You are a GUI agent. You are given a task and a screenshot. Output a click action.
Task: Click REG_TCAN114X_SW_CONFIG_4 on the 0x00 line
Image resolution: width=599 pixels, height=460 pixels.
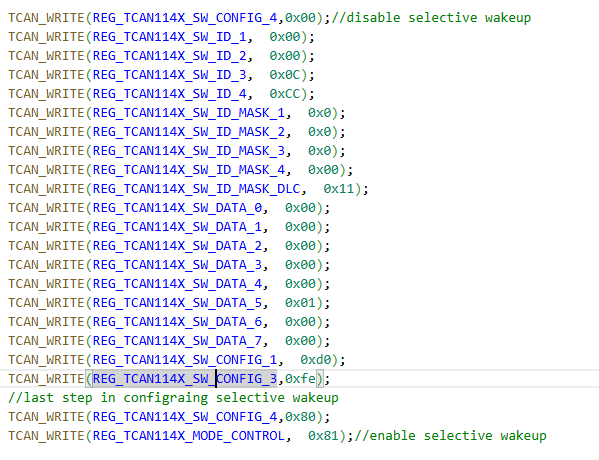click(185, 18)
